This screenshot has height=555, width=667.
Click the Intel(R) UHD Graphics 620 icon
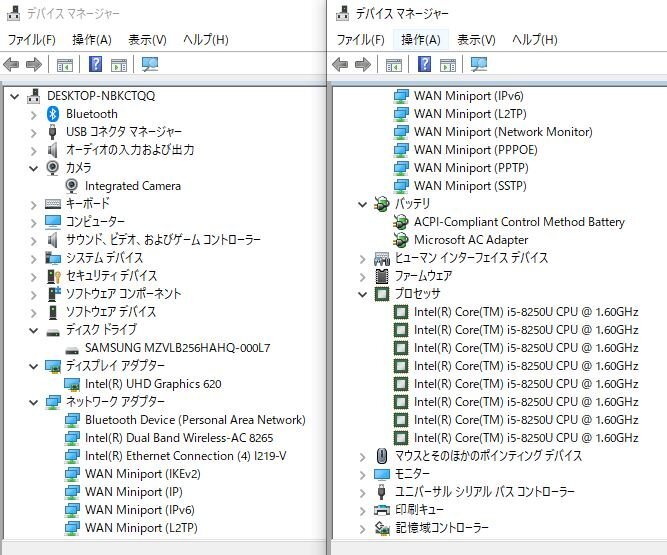tap(73, 384)
